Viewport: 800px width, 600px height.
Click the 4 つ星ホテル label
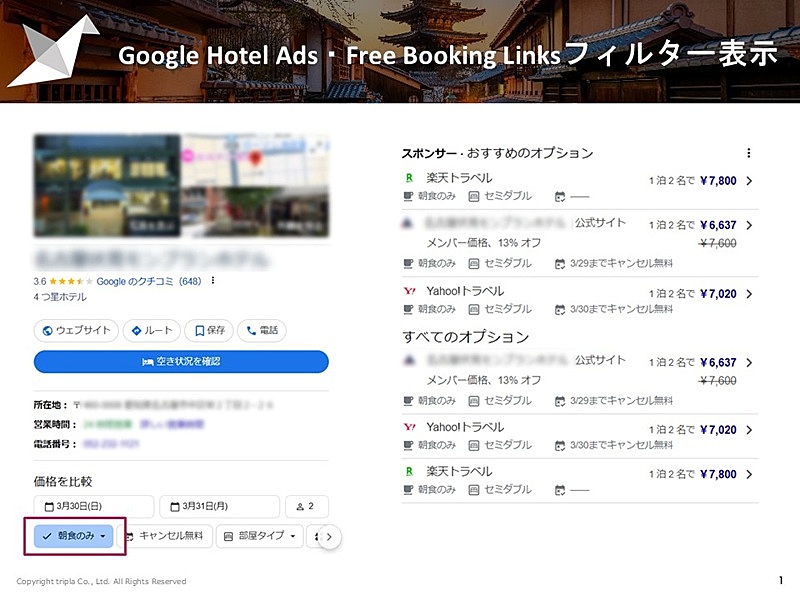60,297
